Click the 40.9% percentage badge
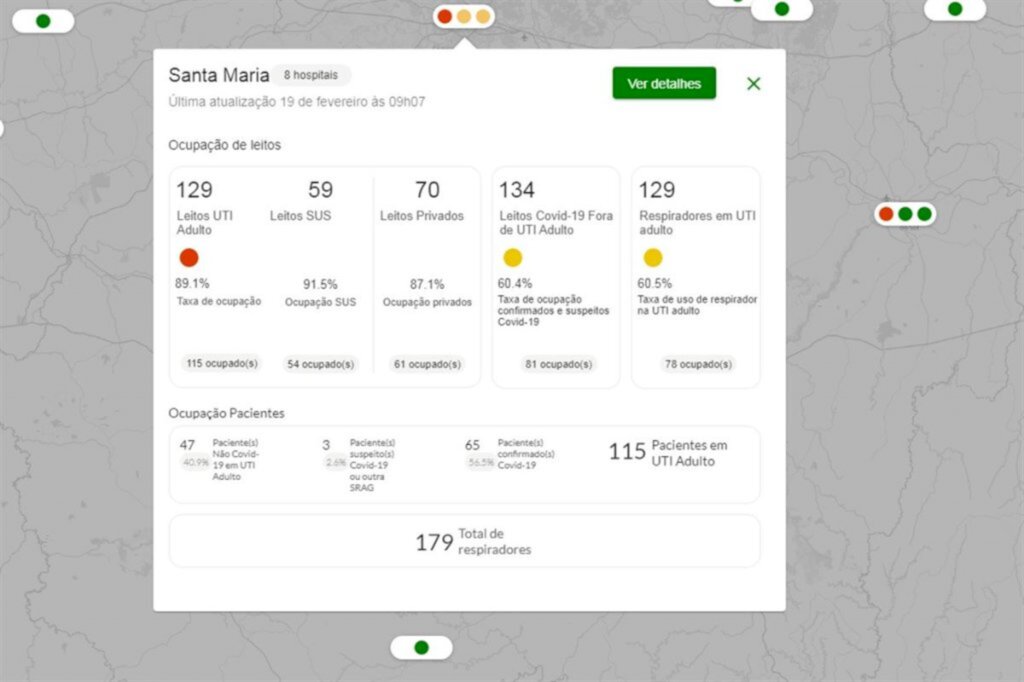Screen dimensions: 1024x682 pyautogui.click(x=195, y=463)
